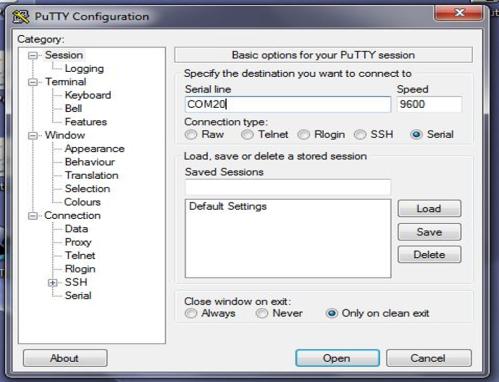
Task: Click the Speed field showing 9600
Action: [429, 104]
